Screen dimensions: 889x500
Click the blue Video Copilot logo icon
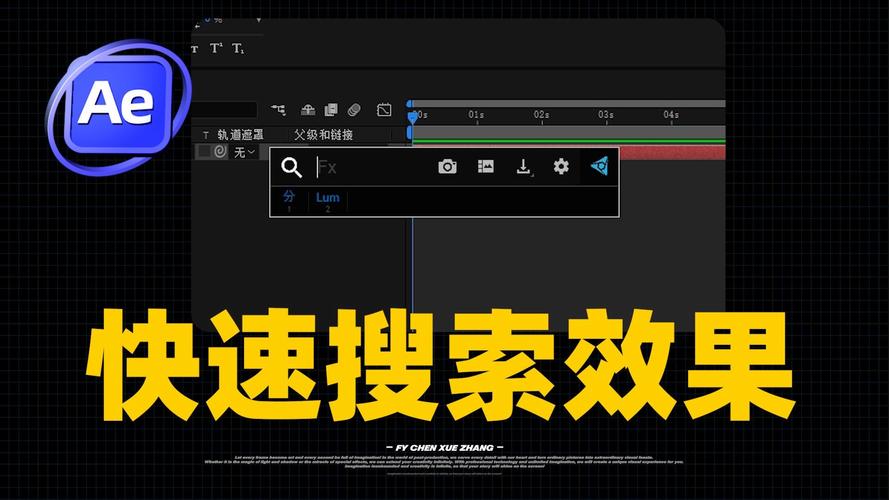pyautogui.click(x=600, y=166)
